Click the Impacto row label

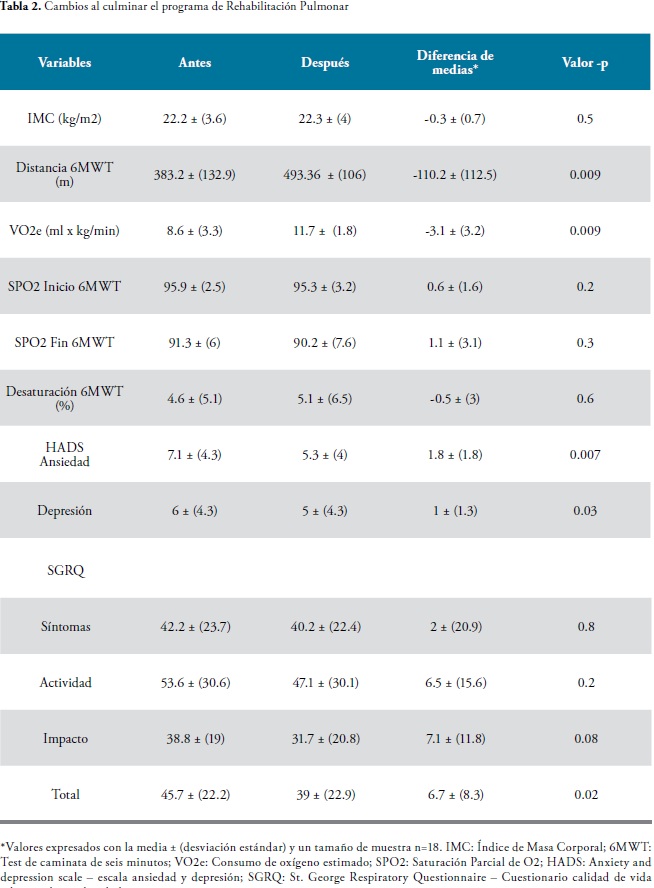click(66, 738)
